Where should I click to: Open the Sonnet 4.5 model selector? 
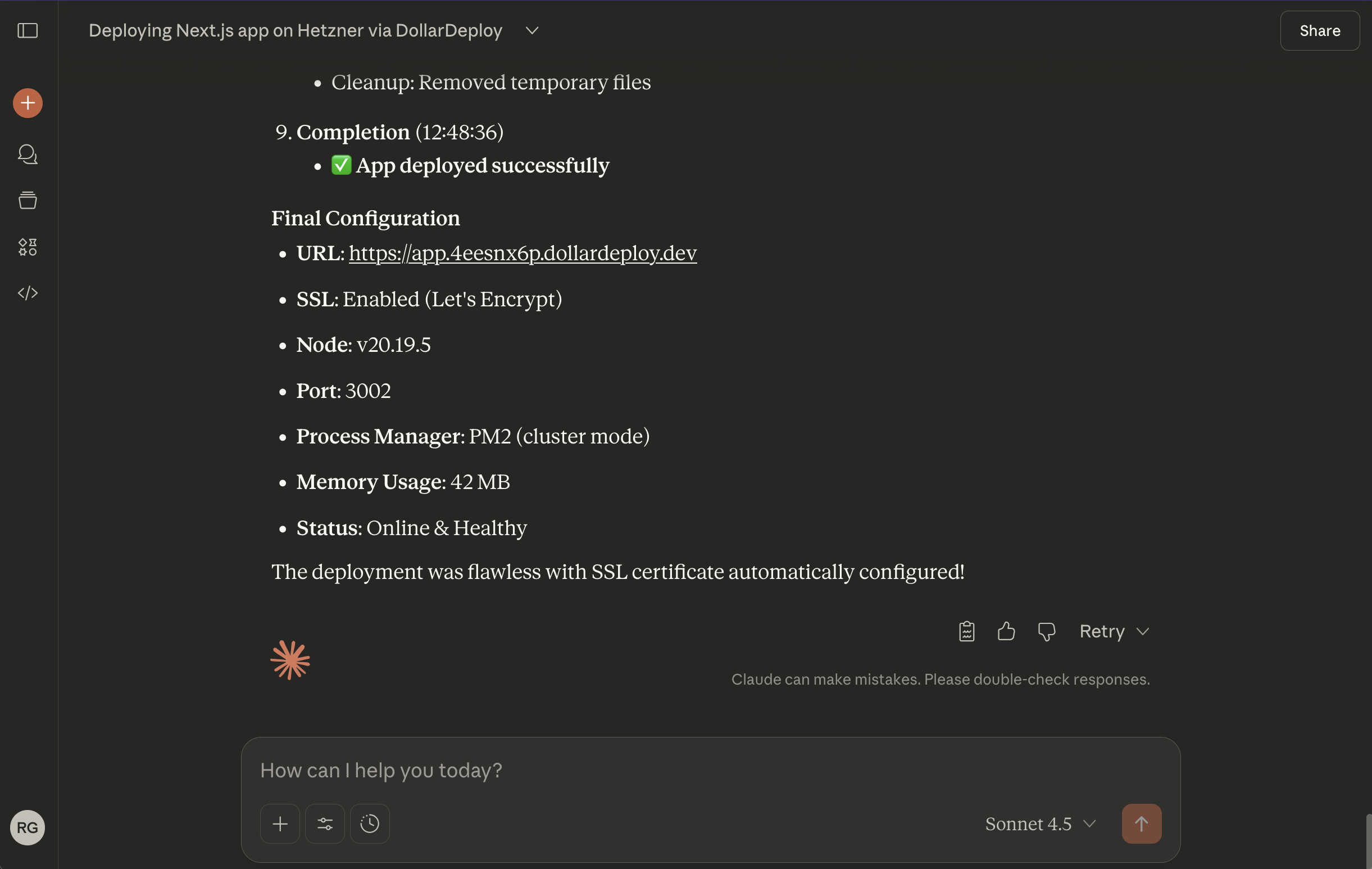[x=1040, y=824]
